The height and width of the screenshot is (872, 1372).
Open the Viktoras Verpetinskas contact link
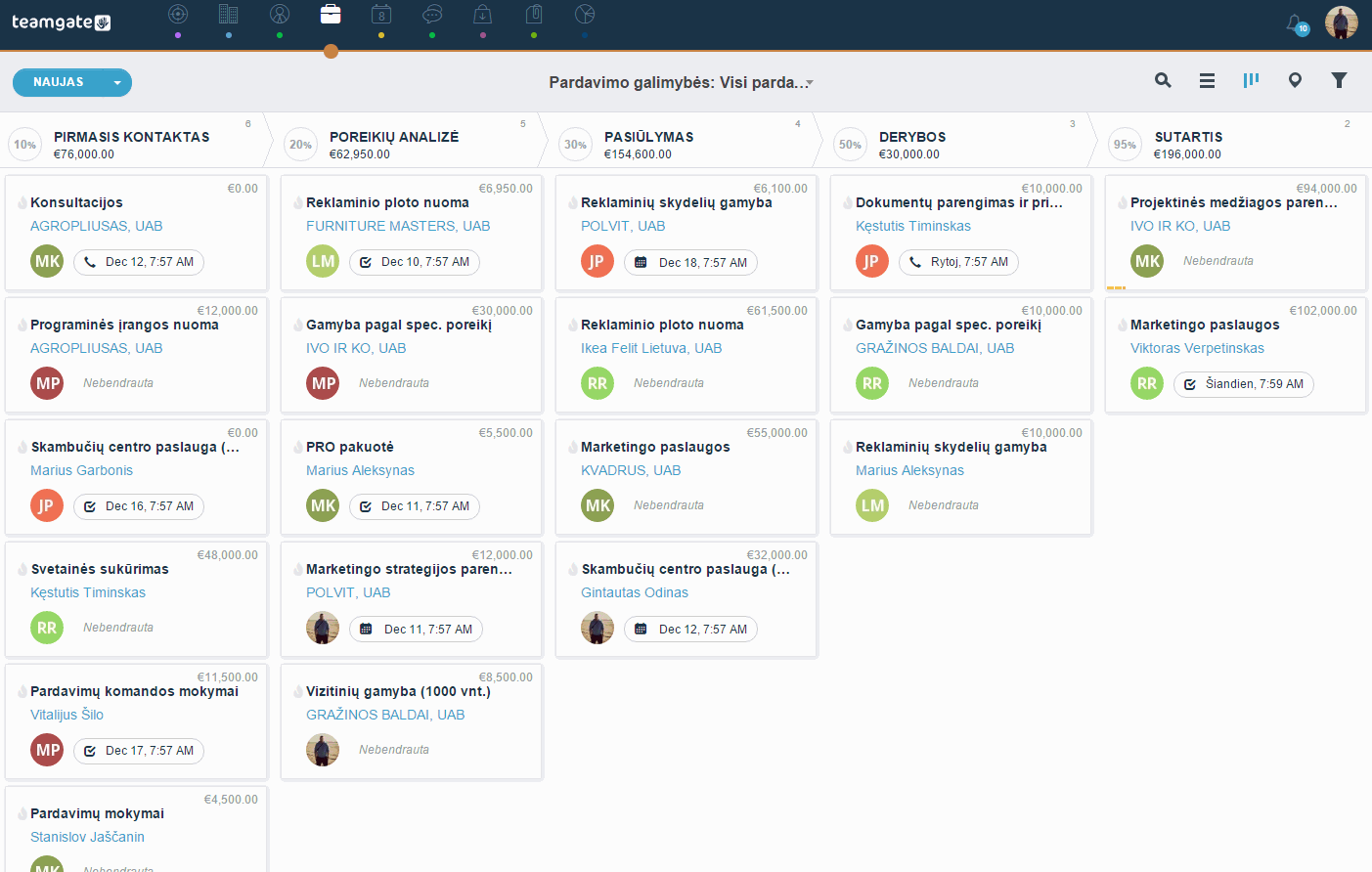point(1197,348)
